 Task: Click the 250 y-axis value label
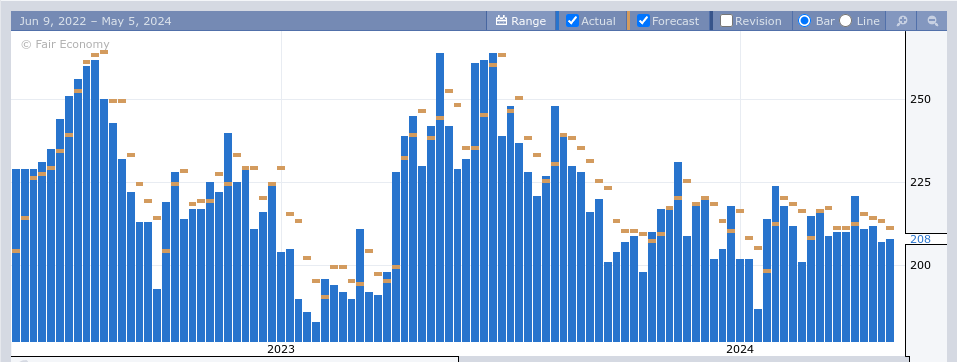[920, 99]
